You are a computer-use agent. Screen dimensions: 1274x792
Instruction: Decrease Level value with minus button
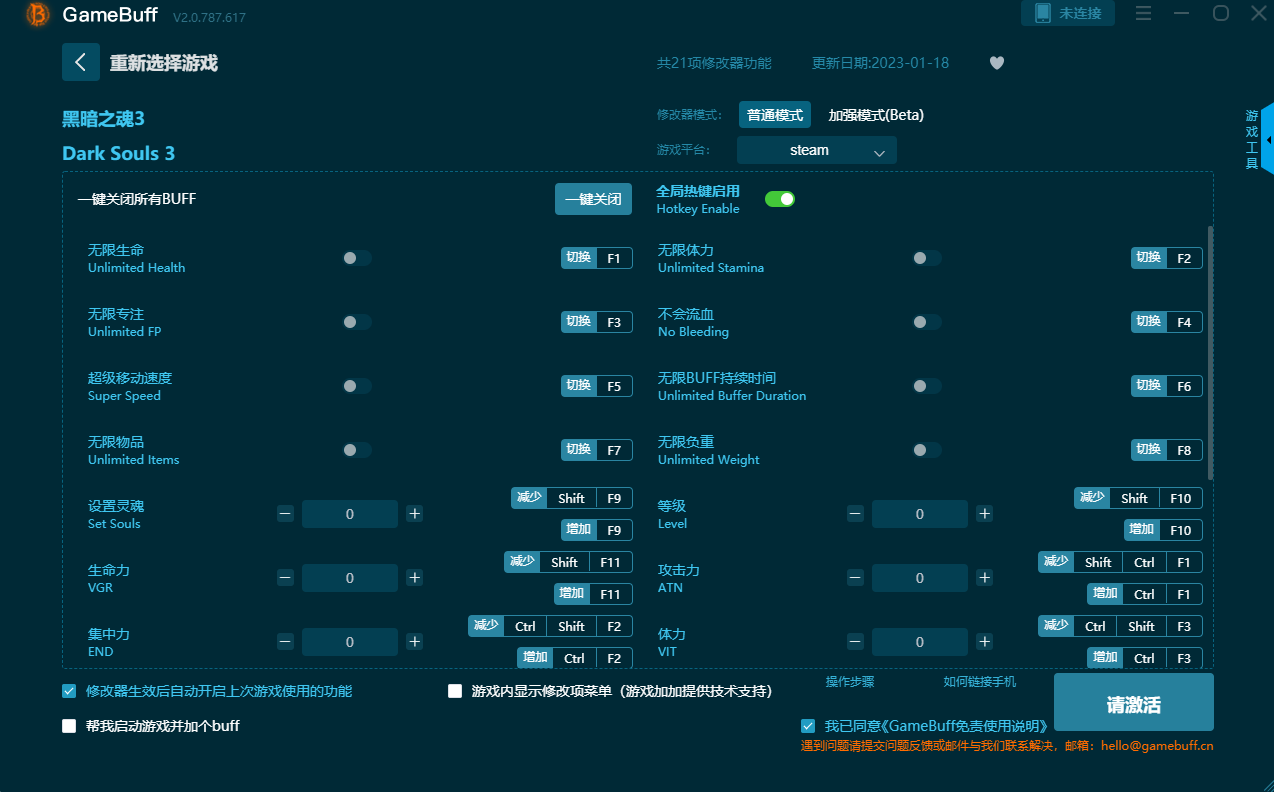click(855, 514)
